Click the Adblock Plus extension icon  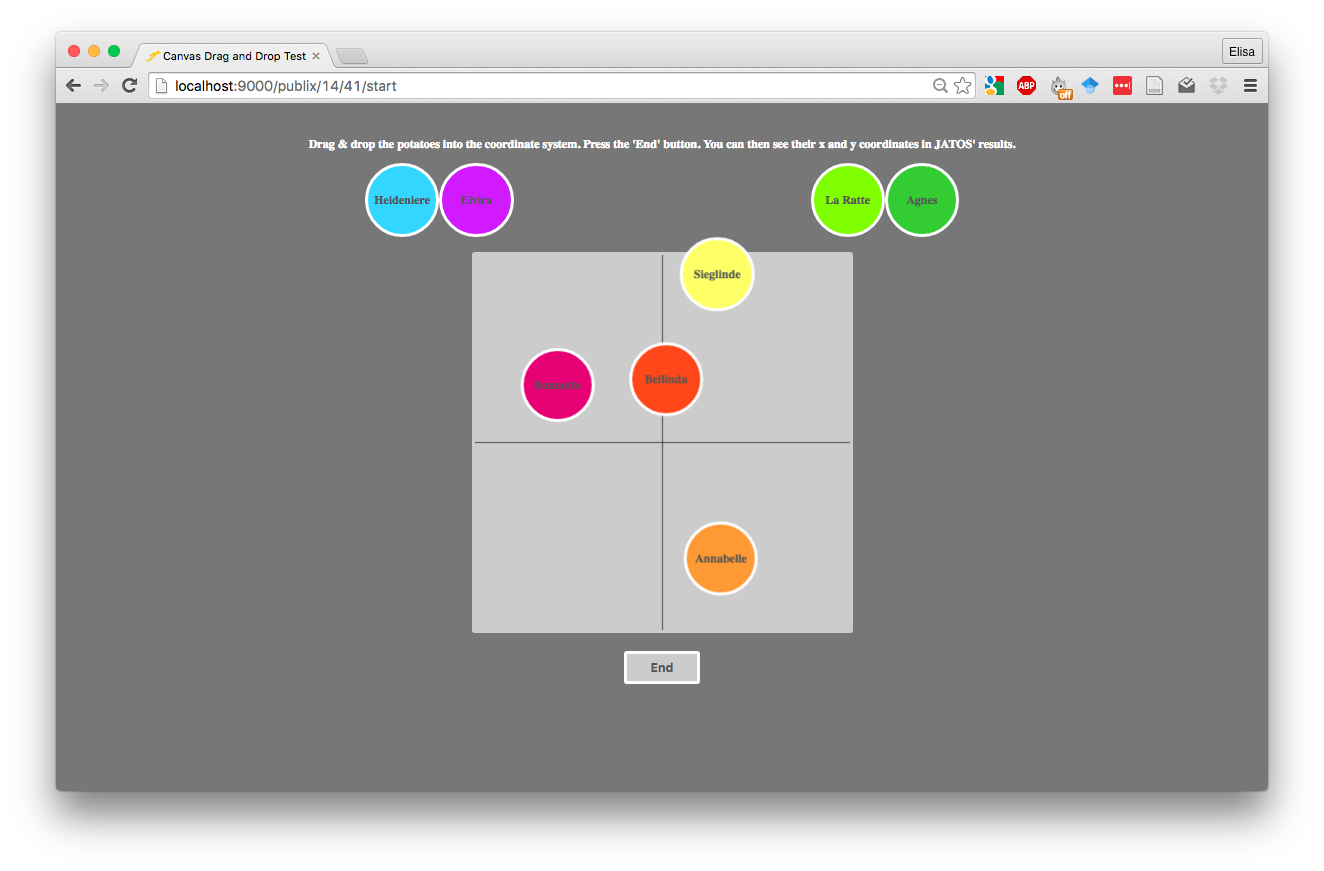[x=1026, y=86]
